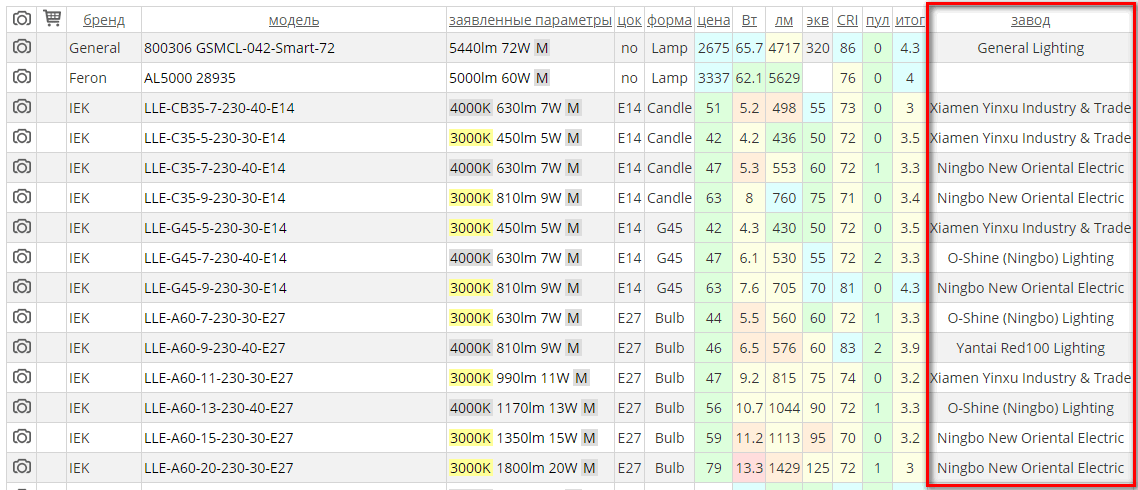Open photo for LLE-C35-7-230-40-E14

(x=22, y=168)
